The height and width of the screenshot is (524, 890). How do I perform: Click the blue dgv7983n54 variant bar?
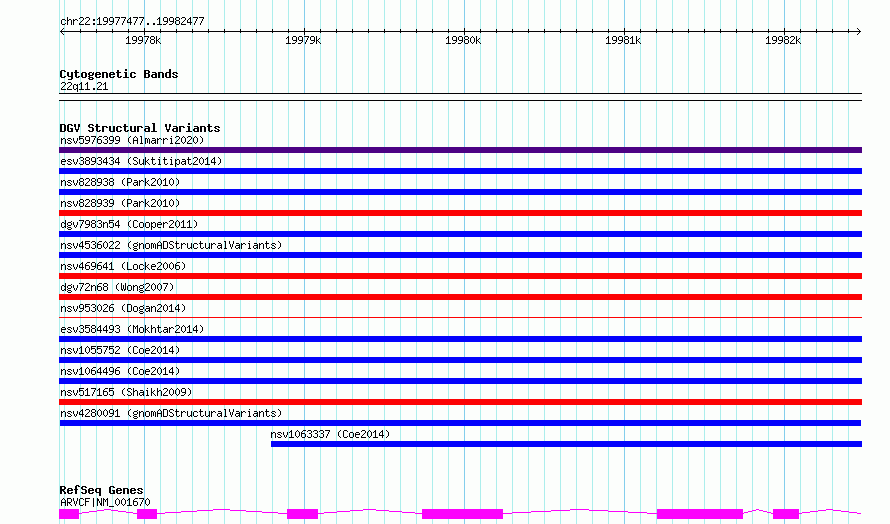[x=460, y=234]
